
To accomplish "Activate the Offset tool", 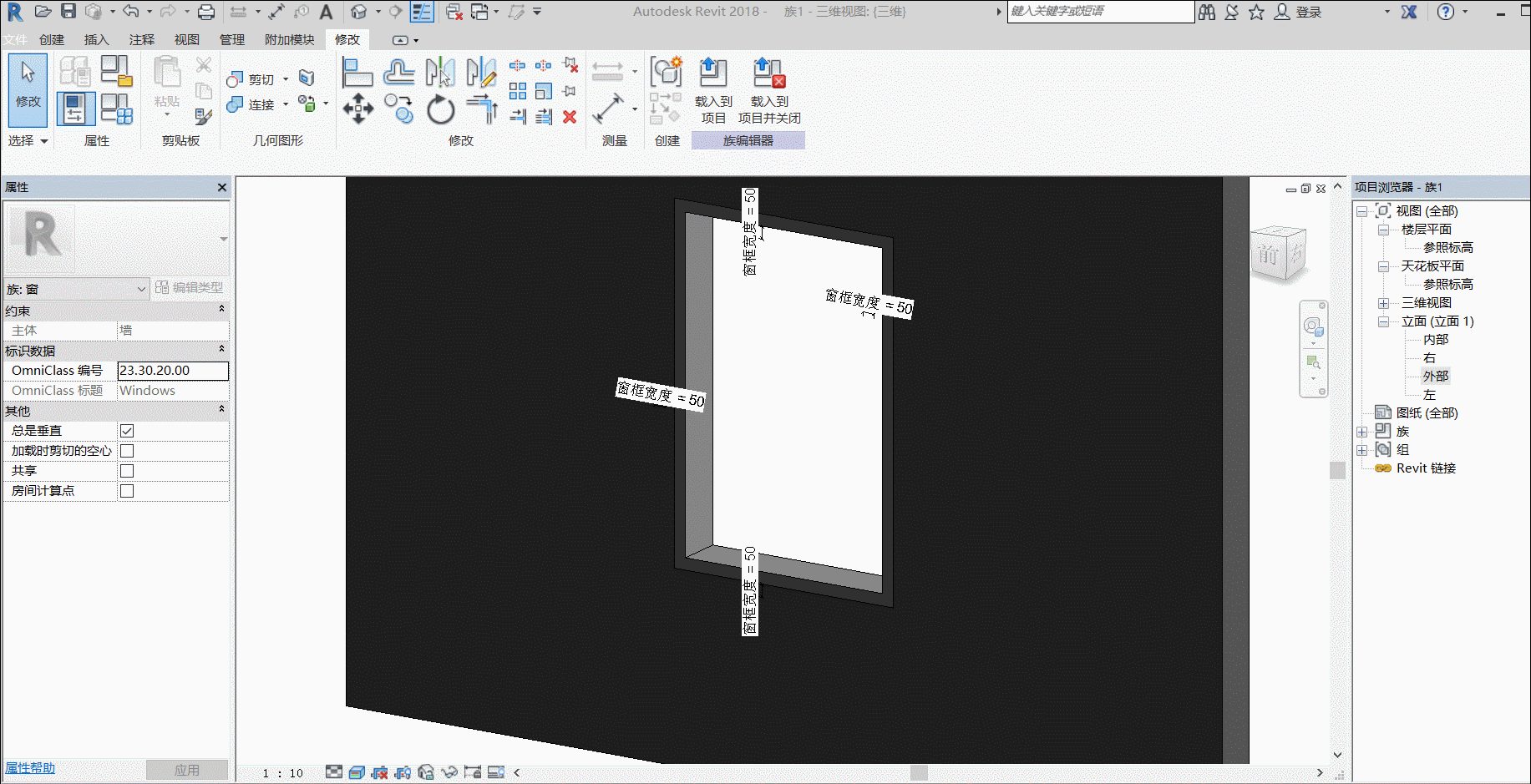I will click(398, 73).
